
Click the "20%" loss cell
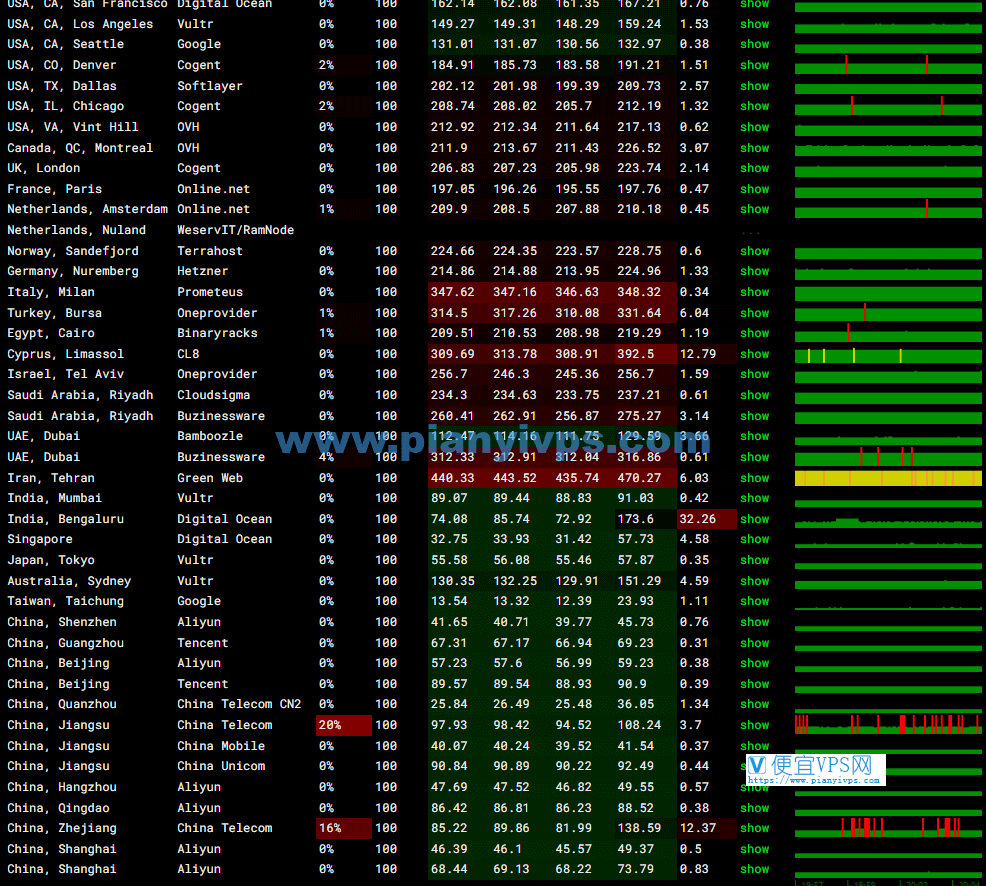coord(343,725)
